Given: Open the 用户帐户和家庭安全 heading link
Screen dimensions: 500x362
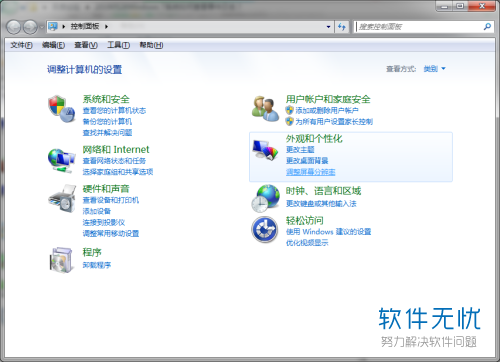Looking at the screenshot, I should [x=328, y=99].
